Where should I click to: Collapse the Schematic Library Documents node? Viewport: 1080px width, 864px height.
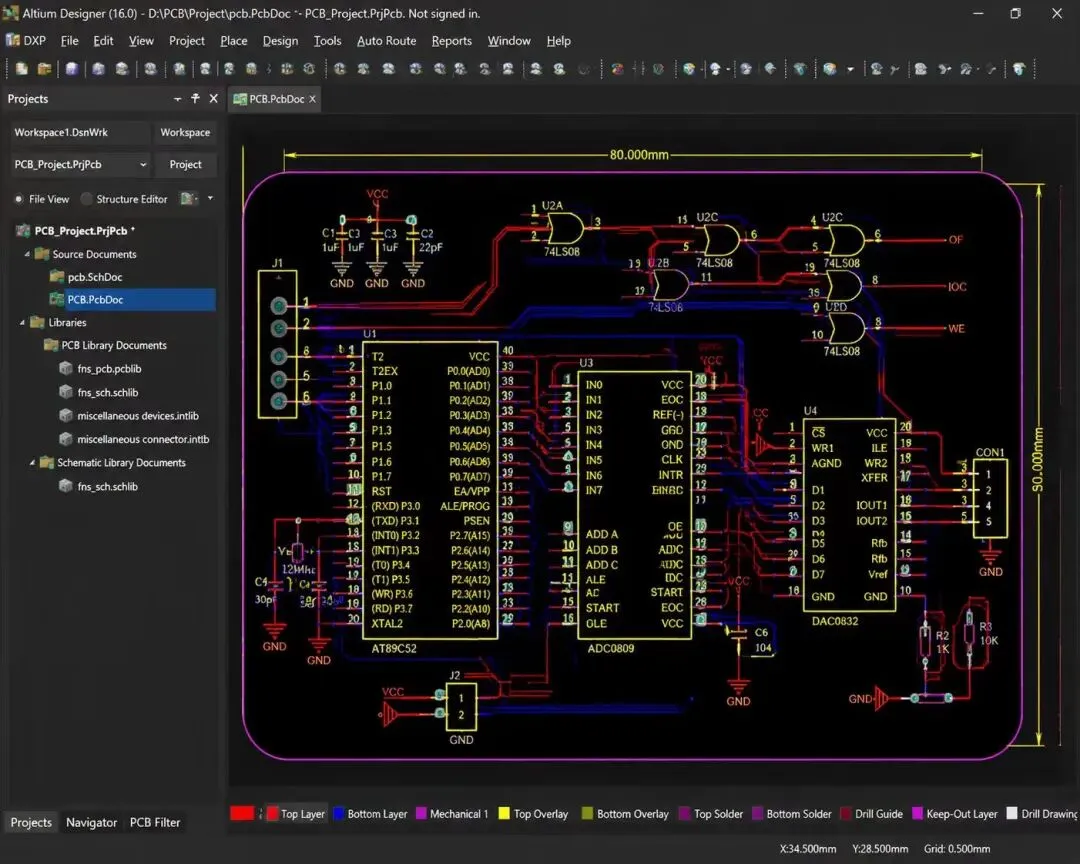(x=32, y=462)
